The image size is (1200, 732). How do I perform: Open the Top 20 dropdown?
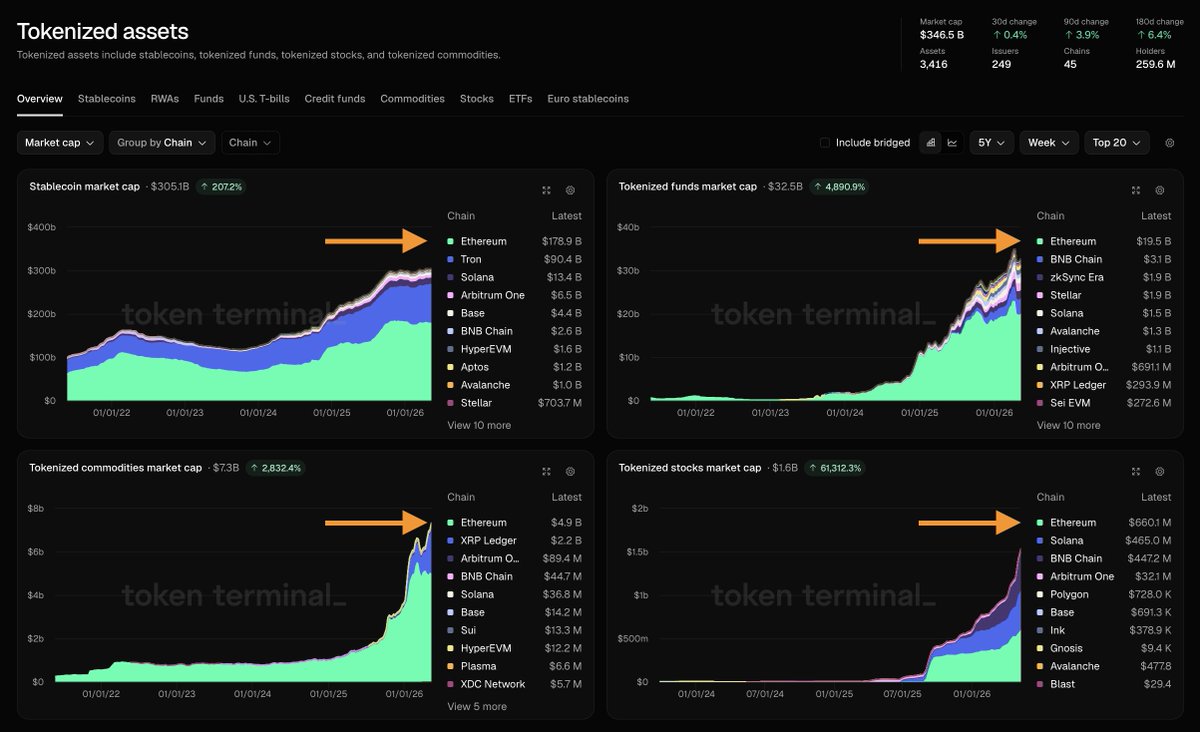(1117, 143)
